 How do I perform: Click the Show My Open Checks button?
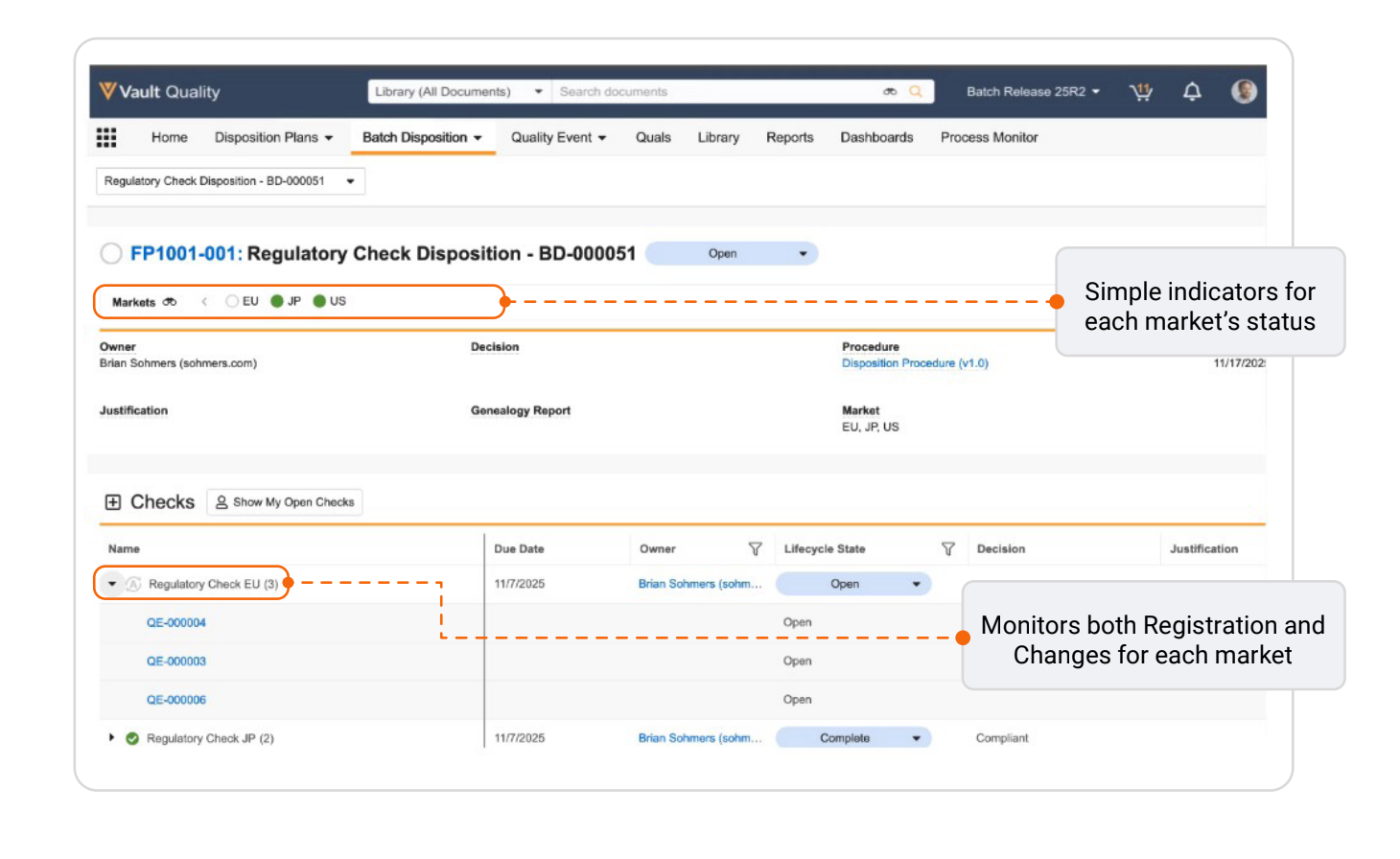[285, 502]
